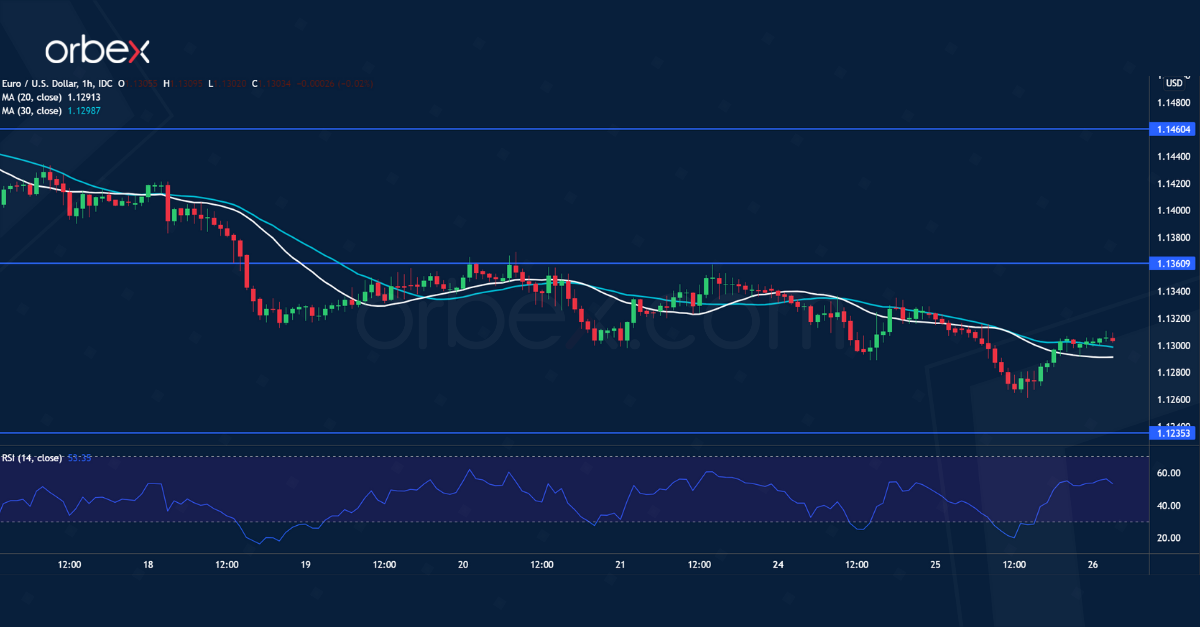Viewport: 1200px width, 627px height.
Task: Click date 24 on the time axis
Action: tap(778, 565)
